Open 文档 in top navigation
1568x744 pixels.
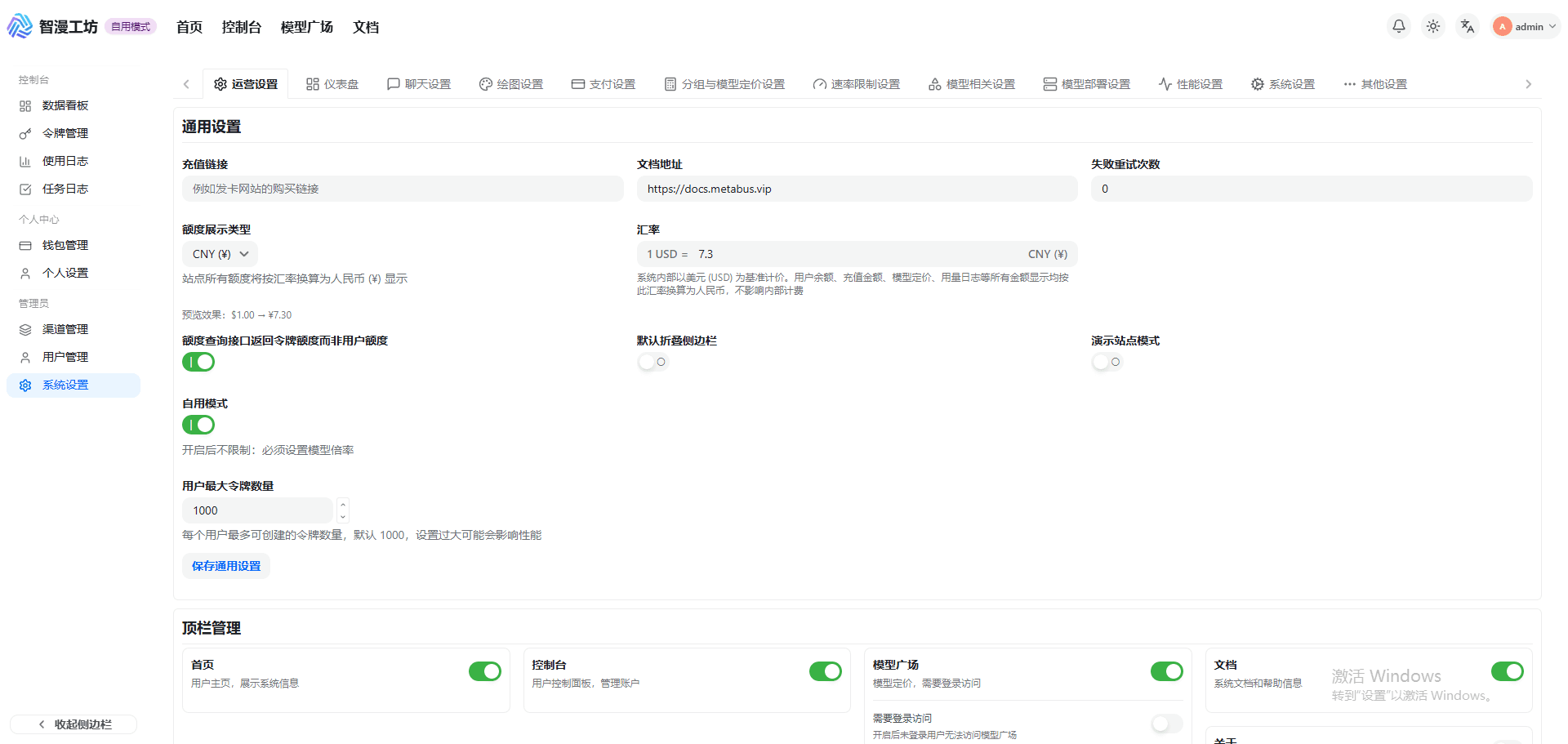pos(366,27)
